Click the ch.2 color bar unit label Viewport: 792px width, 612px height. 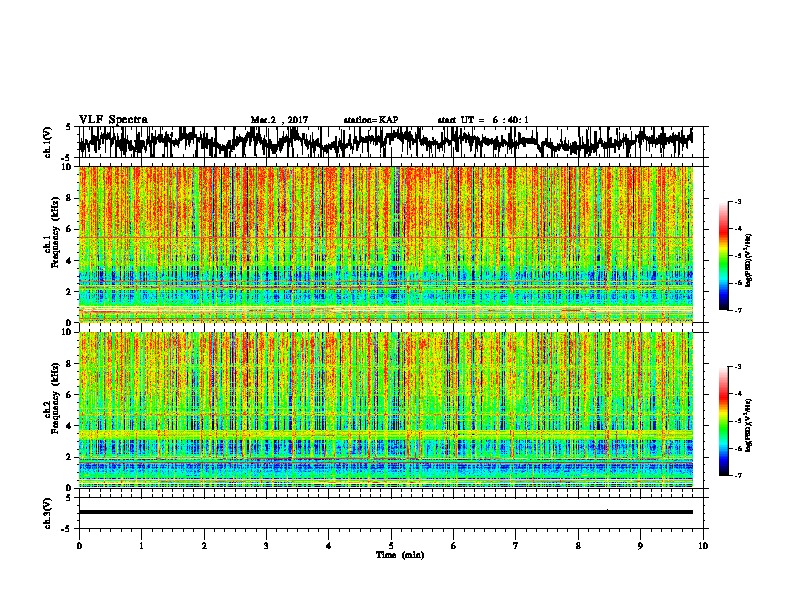[749, 425]
